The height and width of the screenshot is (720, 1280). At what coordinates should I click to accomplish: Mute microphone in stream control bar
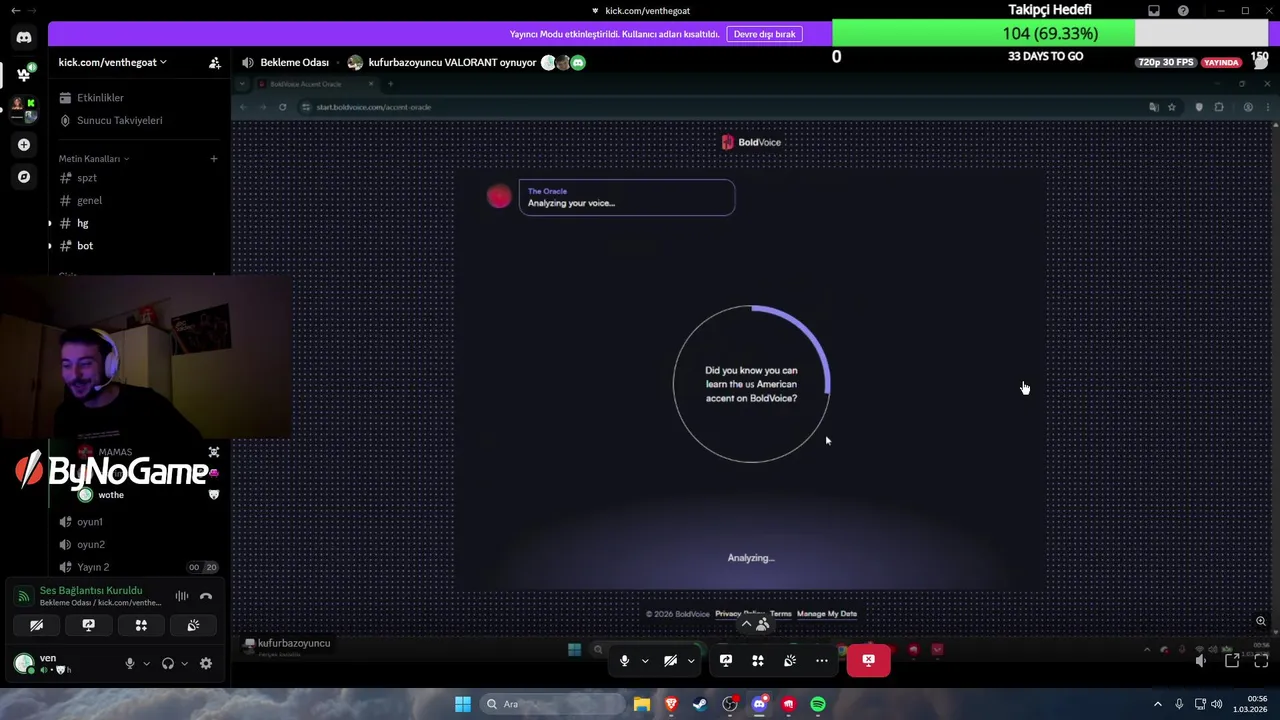pos(624,660)
